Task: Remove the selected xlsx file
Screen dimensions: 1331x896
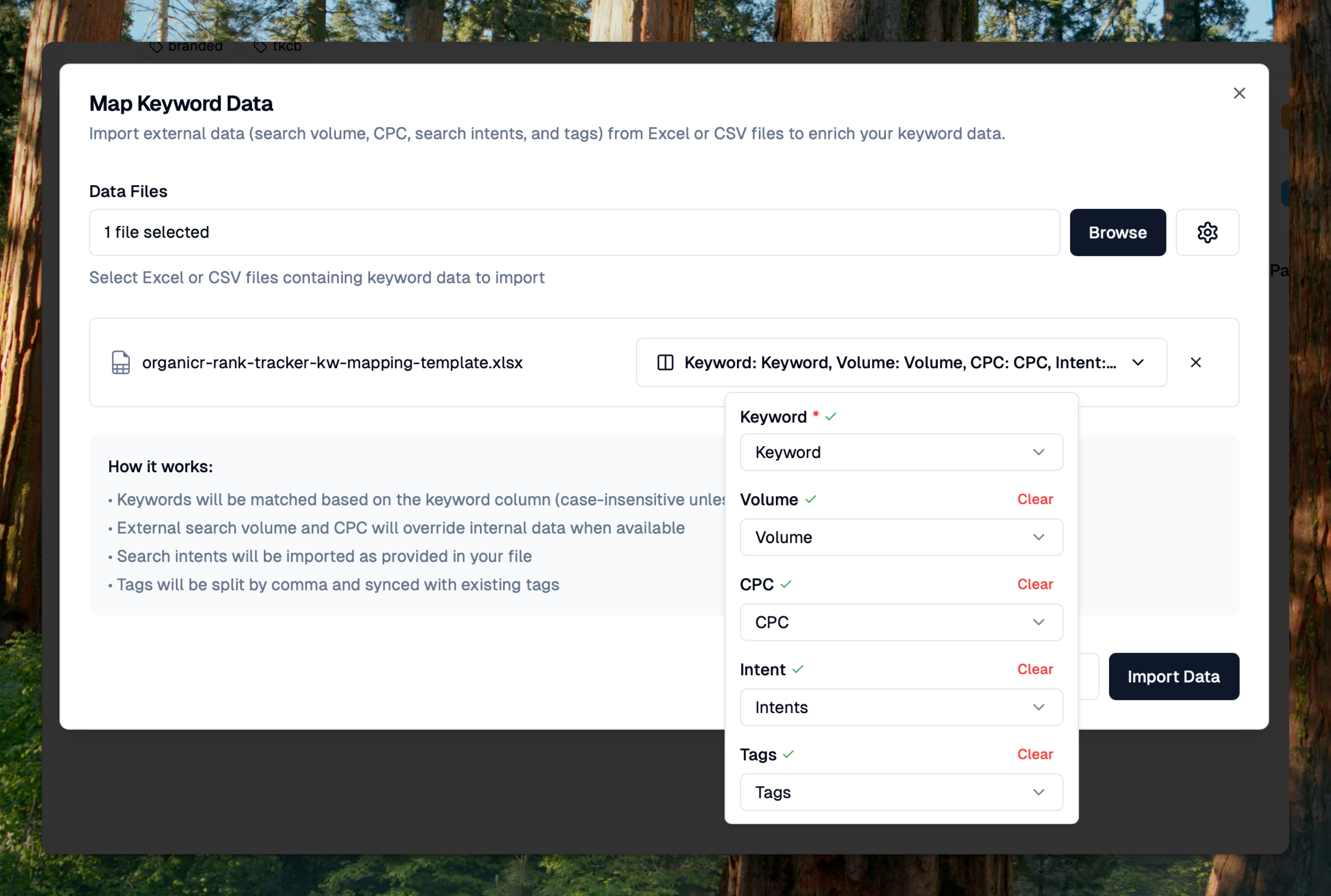Action: 1196,362
